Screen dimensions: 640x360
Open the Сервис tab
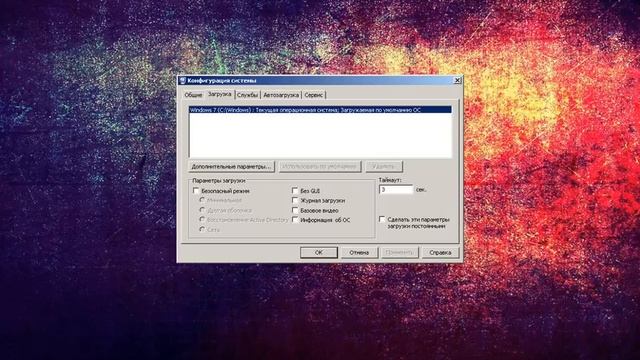[x=313, y=95]
